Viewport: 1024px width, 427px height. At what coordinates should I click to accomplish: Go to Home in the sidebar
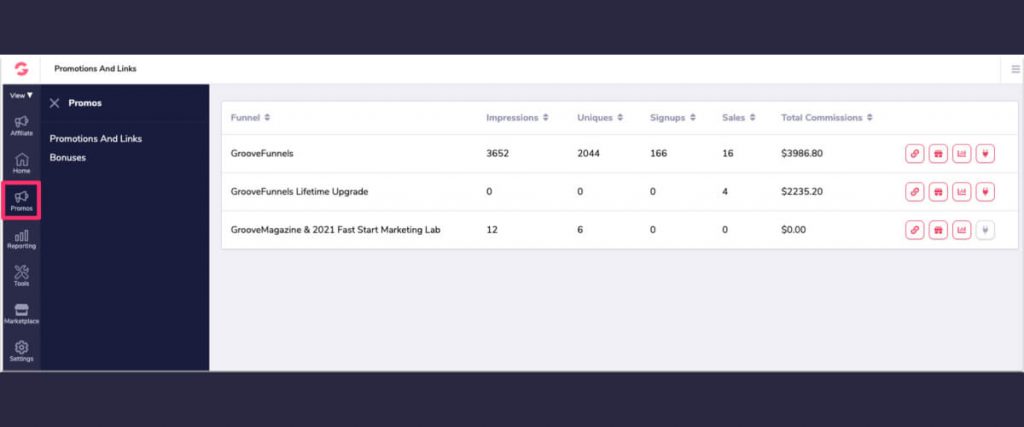(x=21, y=163)
